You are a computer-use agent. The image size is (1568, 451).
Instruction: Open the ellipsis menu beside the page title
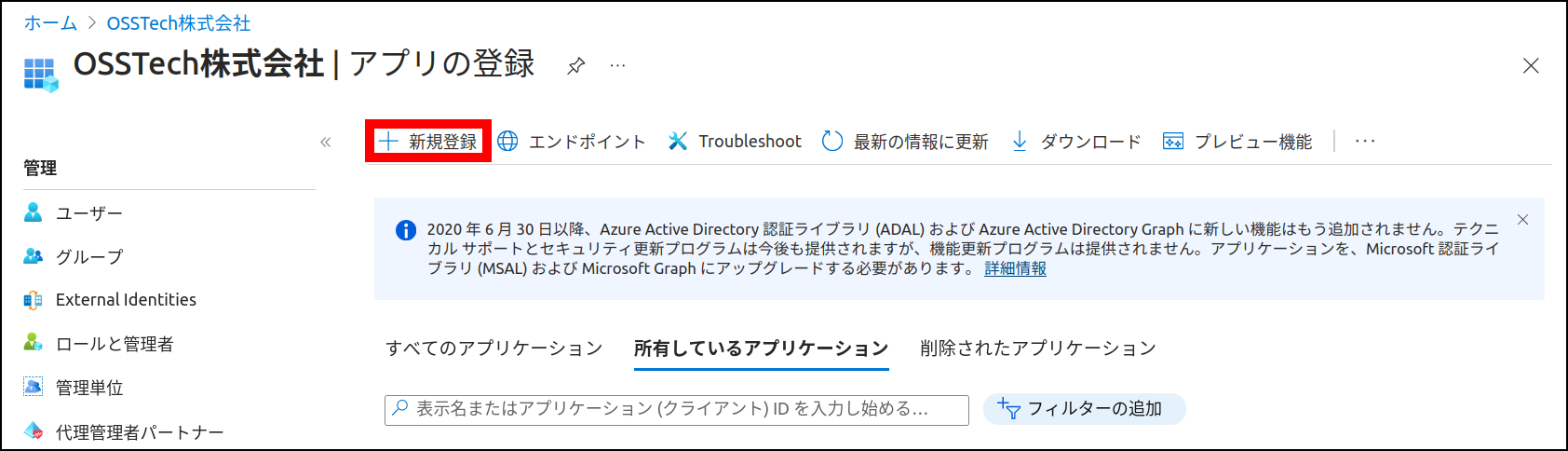coord(617,65)
